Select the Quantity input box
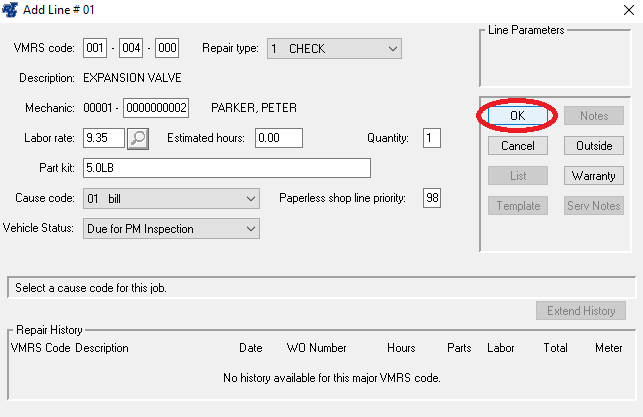Screen dimensions: 643x417 (431, 138)
